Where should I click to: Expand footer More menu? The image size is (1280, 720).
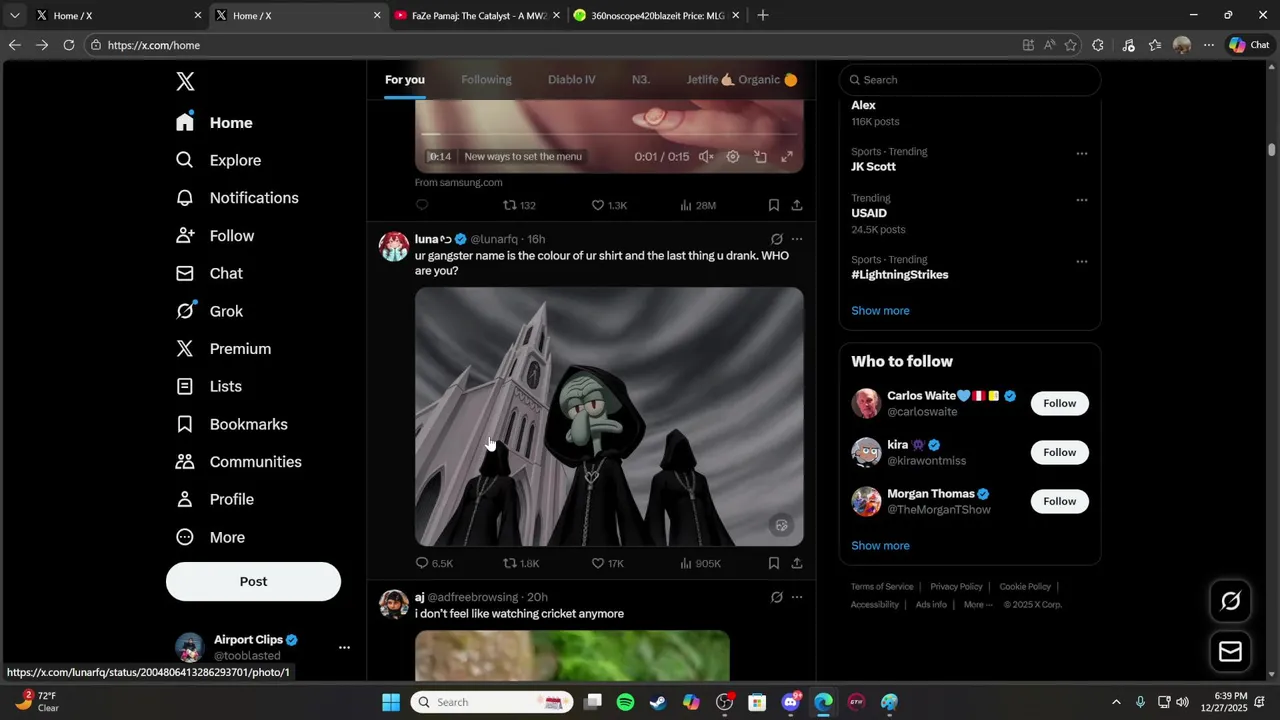tap(978, 605)
